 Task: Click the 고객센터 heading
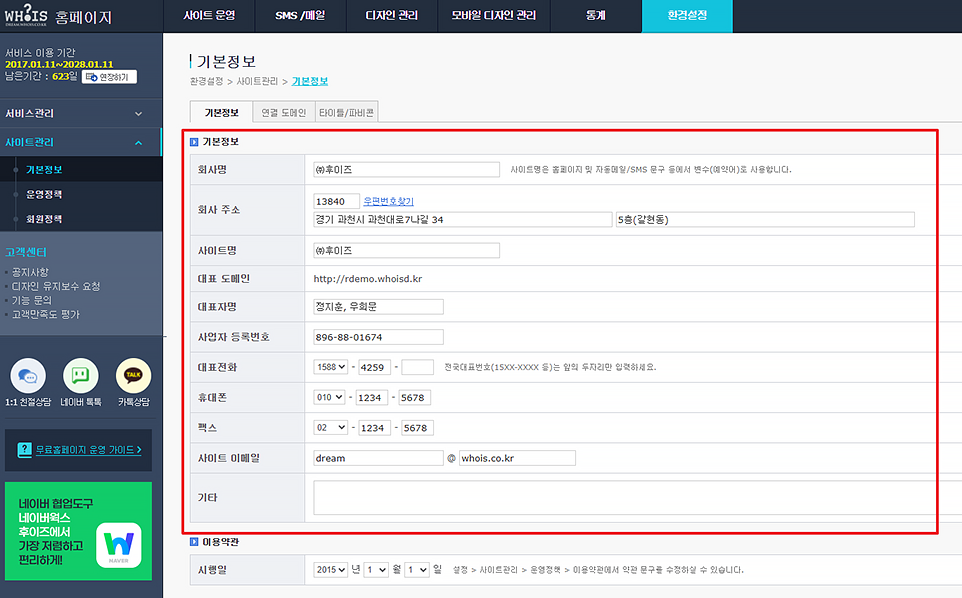pos(26,252)
